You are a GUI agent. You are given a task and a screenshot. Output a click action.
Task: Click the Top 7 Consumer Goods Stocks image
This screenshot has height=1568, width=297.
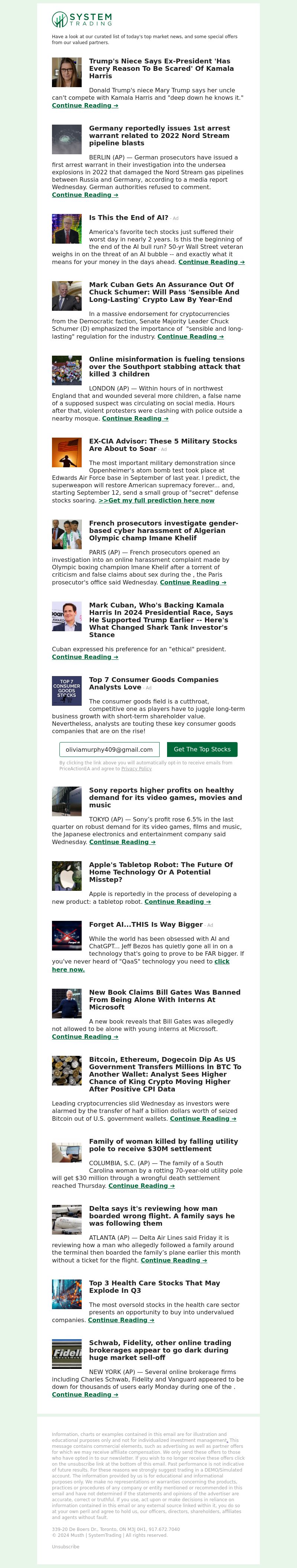[66, 691]
